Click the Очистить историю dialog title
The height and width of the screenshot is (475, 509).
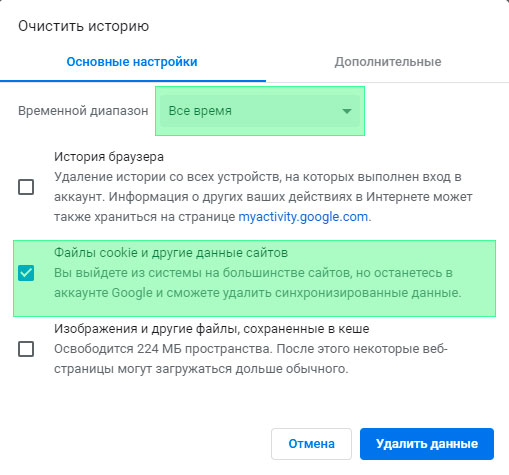83,26
